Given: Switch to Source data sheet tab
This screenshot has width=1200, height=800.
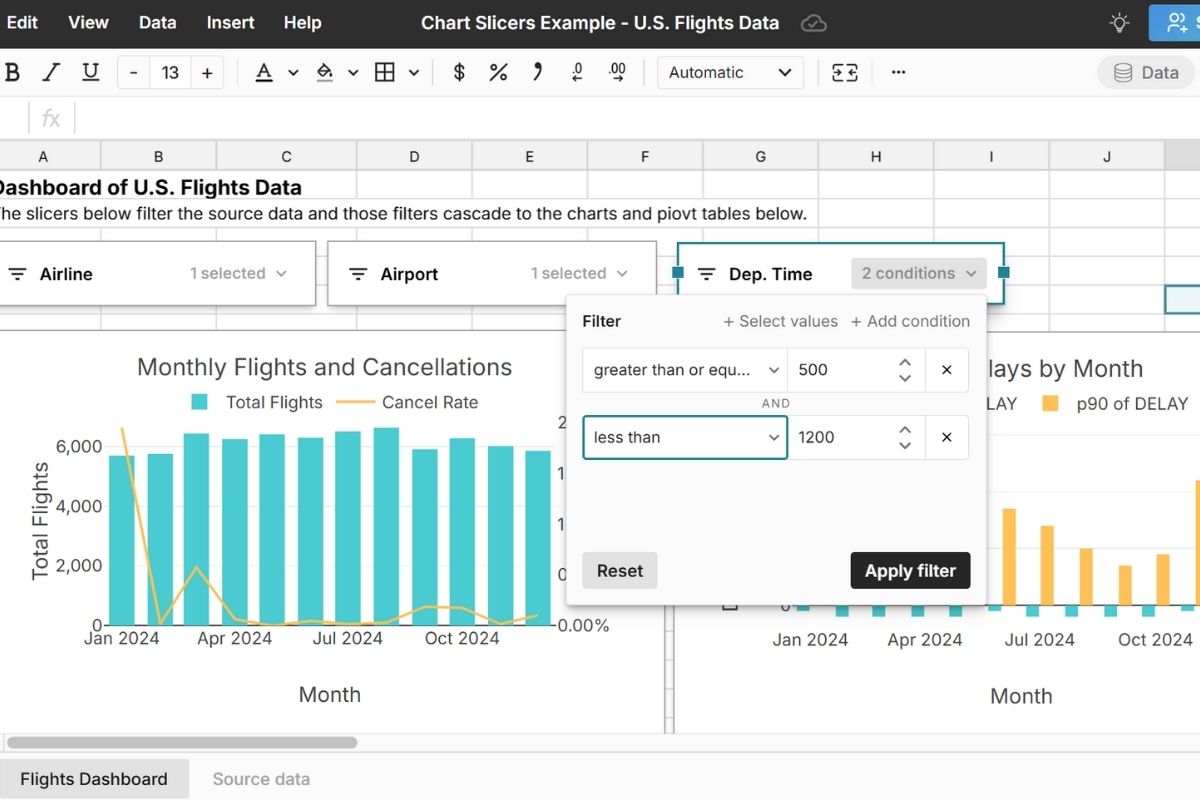Looking at the screenshot, I should (x=261, y=779).
